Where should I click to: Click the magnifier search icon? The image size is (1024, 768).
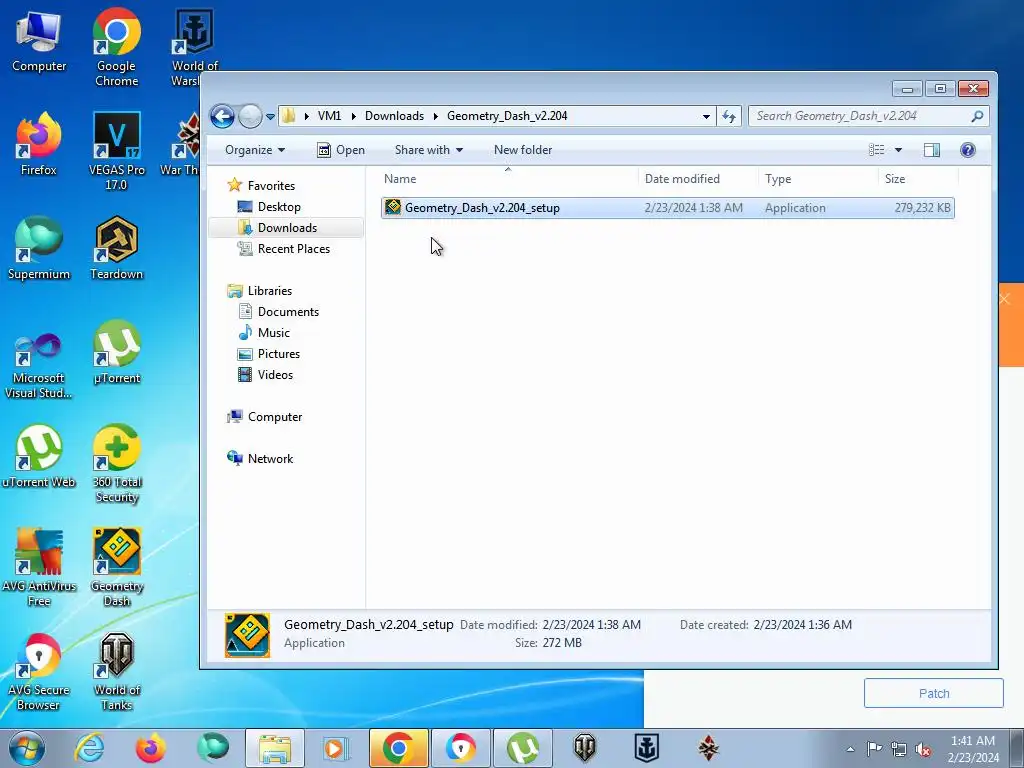pos(977,116)
